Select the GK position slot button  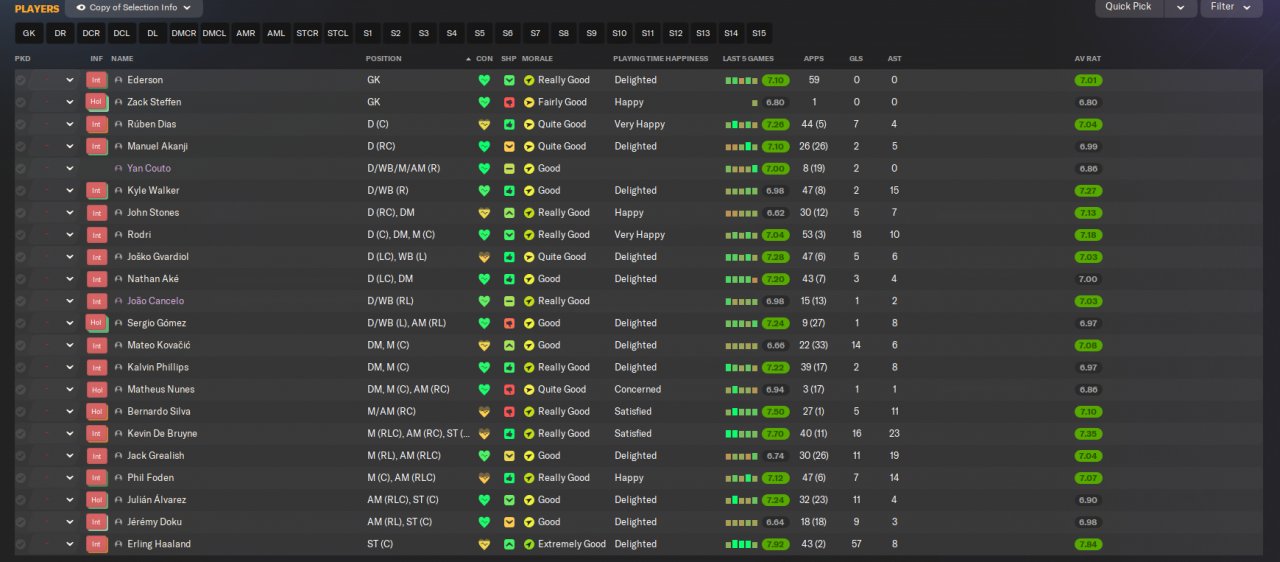click(x=29, y=33)
